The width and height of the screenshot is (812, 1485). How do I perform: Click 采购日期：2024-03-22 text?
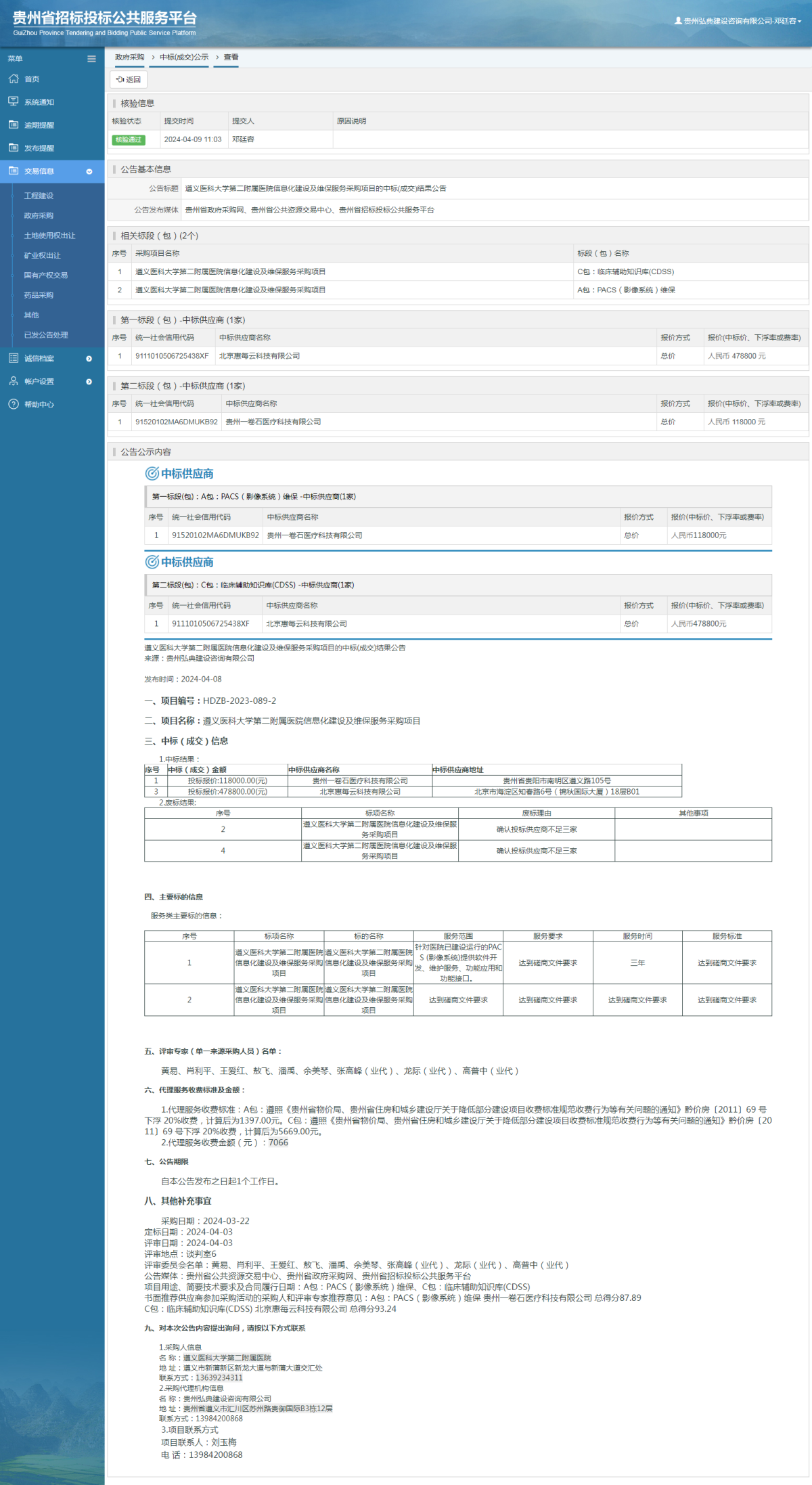click(x=205, y=1221)
